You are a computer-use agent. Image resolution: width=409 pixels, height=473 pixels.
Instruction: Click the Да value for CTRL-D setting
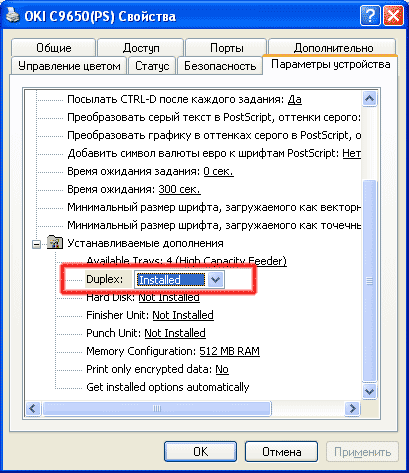pyautogui.click(x=295, y=99)
